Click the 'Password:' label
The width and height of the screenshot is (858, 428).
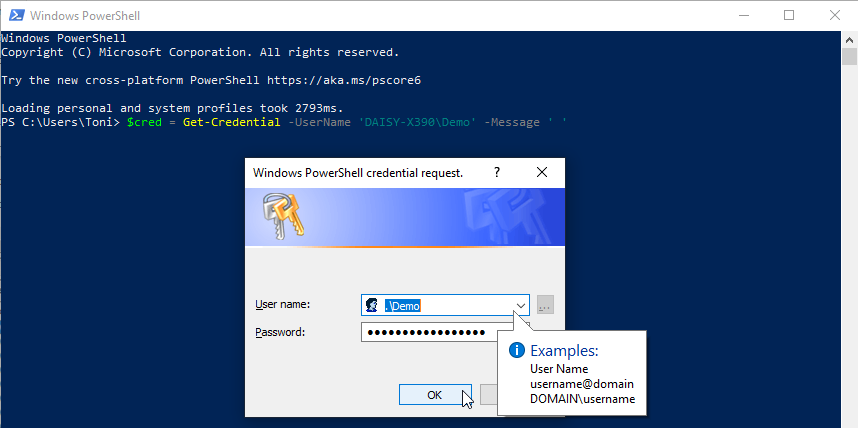point(280,332)
